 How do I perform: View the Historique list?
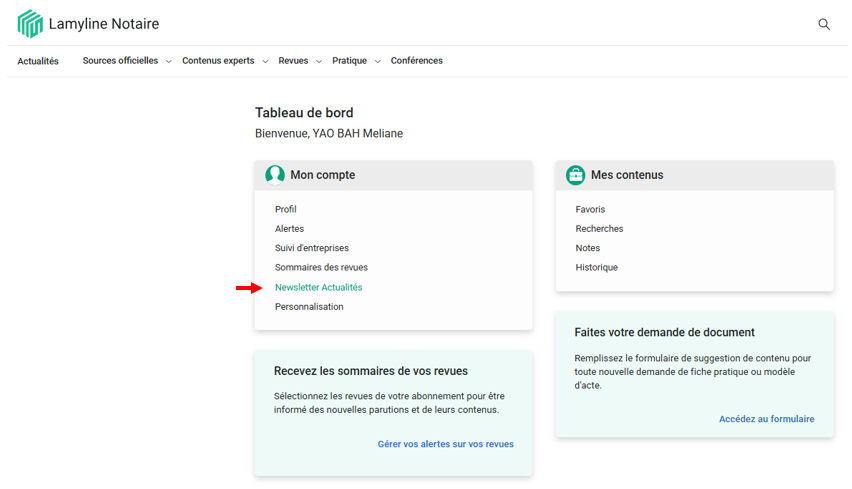[x=596, y=268]
